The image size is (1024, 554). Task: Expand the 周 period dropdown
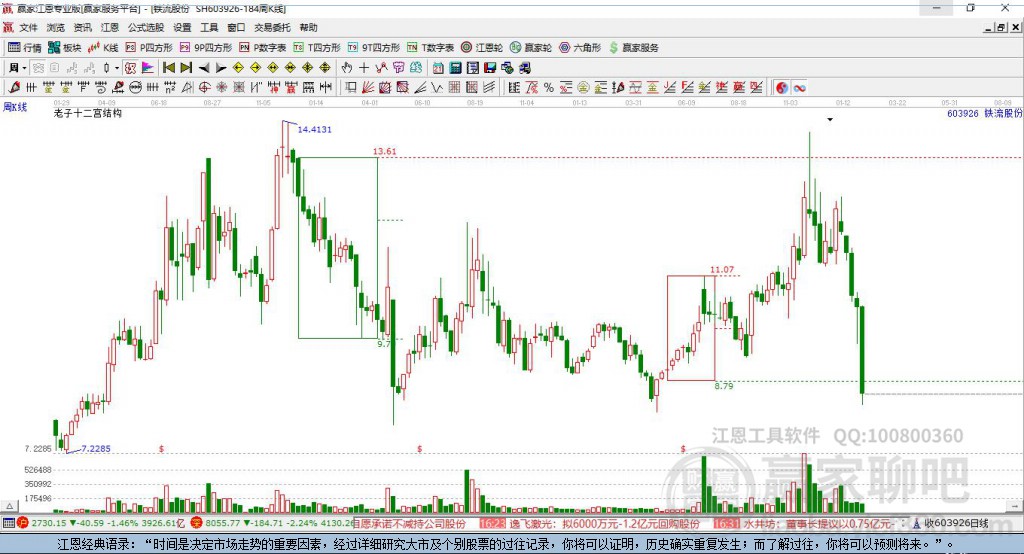(x=24, y=68)
